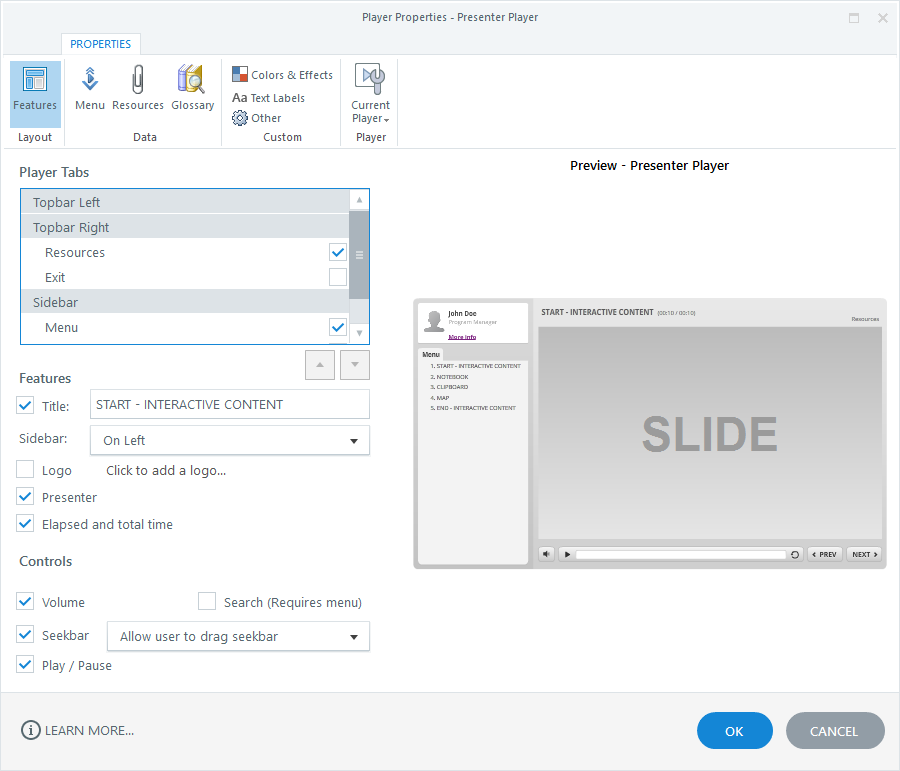Open LEARN MORE link
The height and width of the screenshot is (771, 900).
tap(90, 730)
